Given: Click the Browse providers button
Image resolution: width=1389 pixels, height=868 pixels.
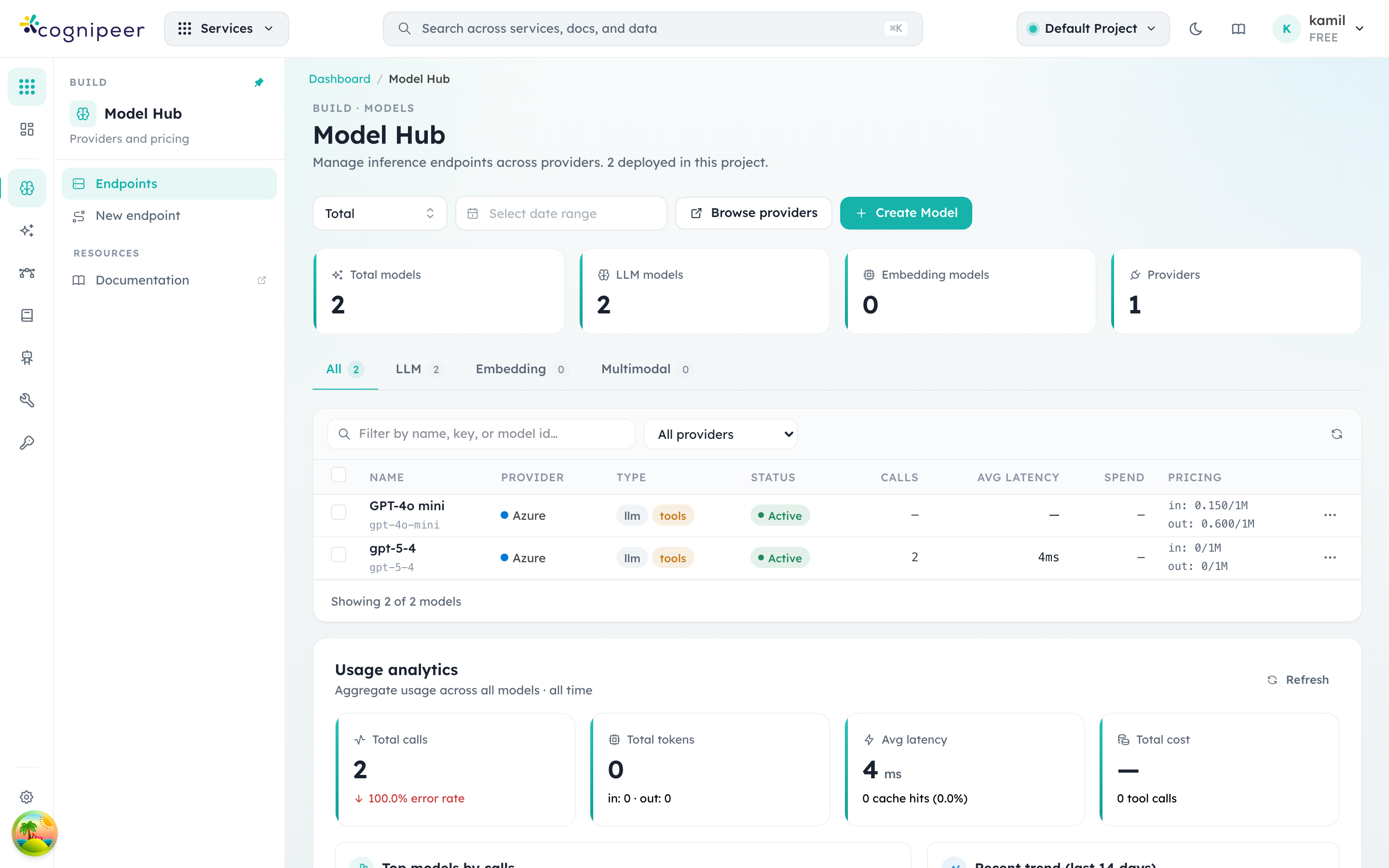Looking at the screenshot, I should point(754,213).
